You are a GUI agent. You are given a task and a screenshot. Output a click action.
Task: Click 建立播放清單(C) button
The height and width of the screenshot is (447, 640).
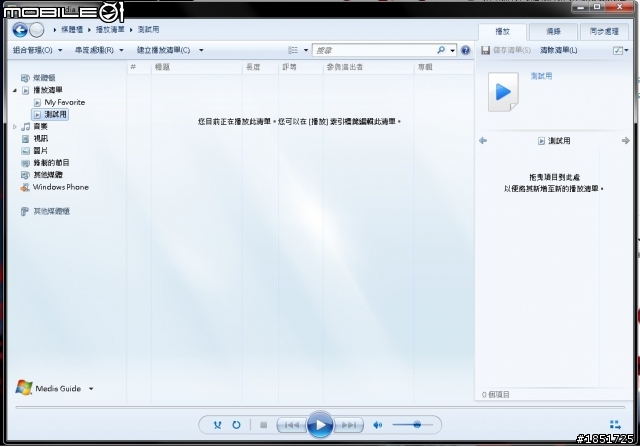click(164, 50)
